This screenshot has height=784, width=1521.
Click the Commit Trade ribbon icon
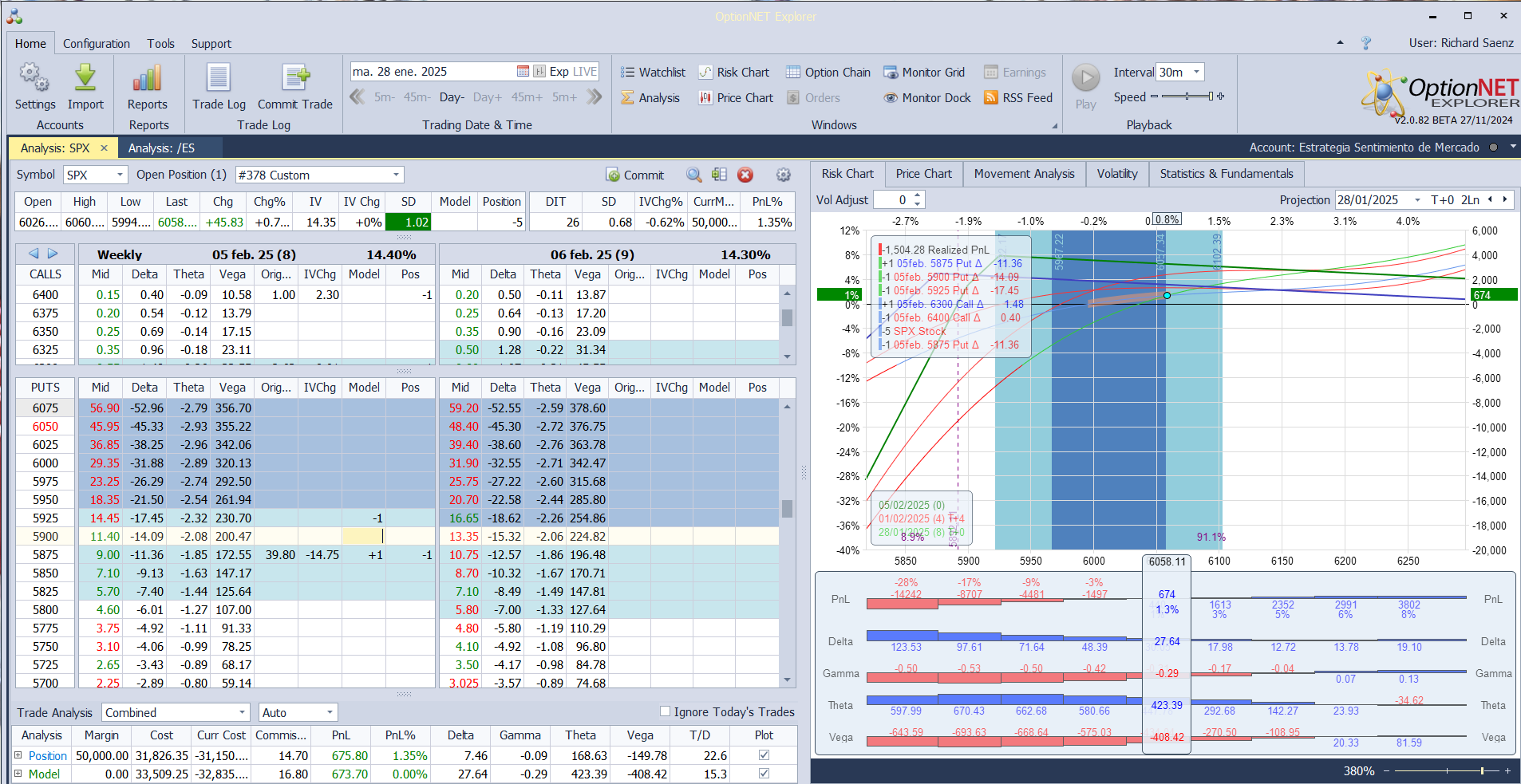(x=295, y=78)
